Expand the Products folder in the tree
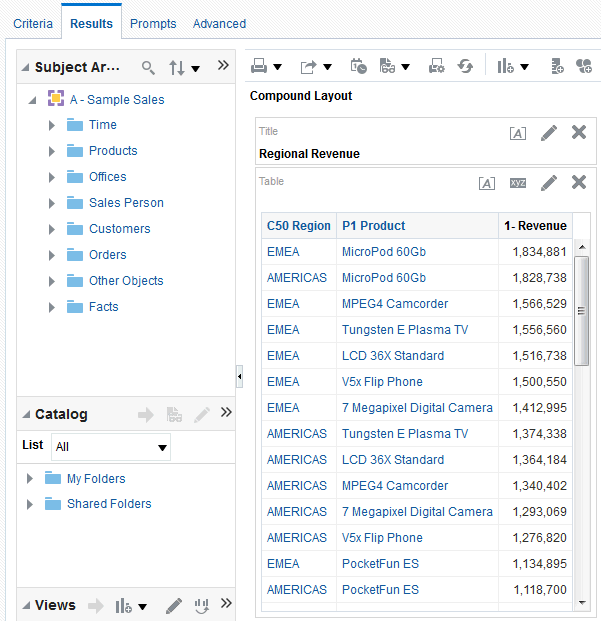The width and height of the screenshot is (601, 621). [x=52, y=151]
